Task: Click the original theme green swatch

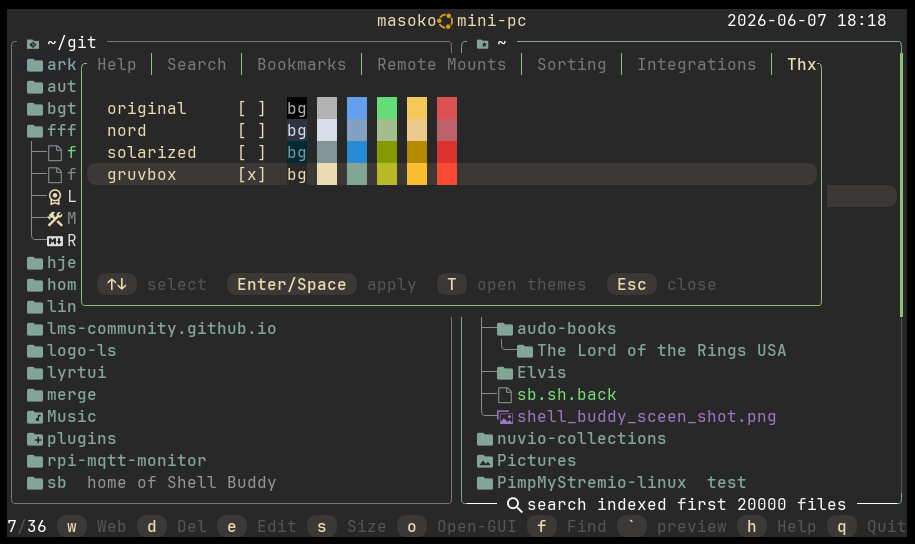Action: [x=387, y=109]
